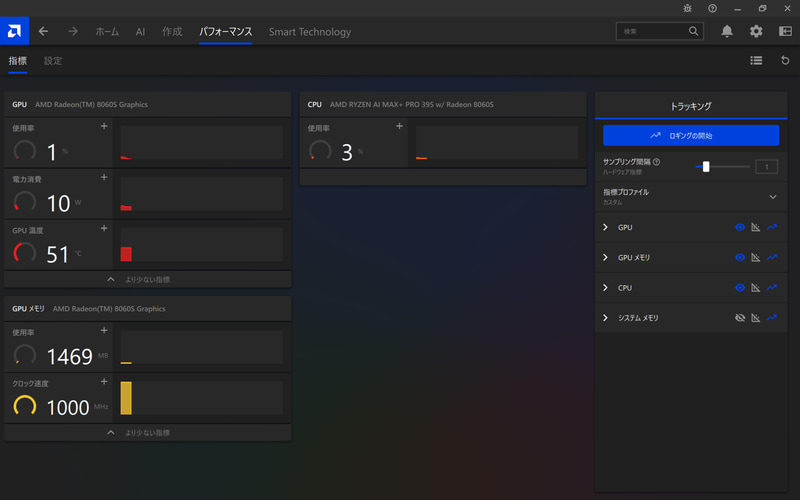Open the ホーム tab
Image resolution: width=800 pixels, height=500 pixels.
click(107, 32)
